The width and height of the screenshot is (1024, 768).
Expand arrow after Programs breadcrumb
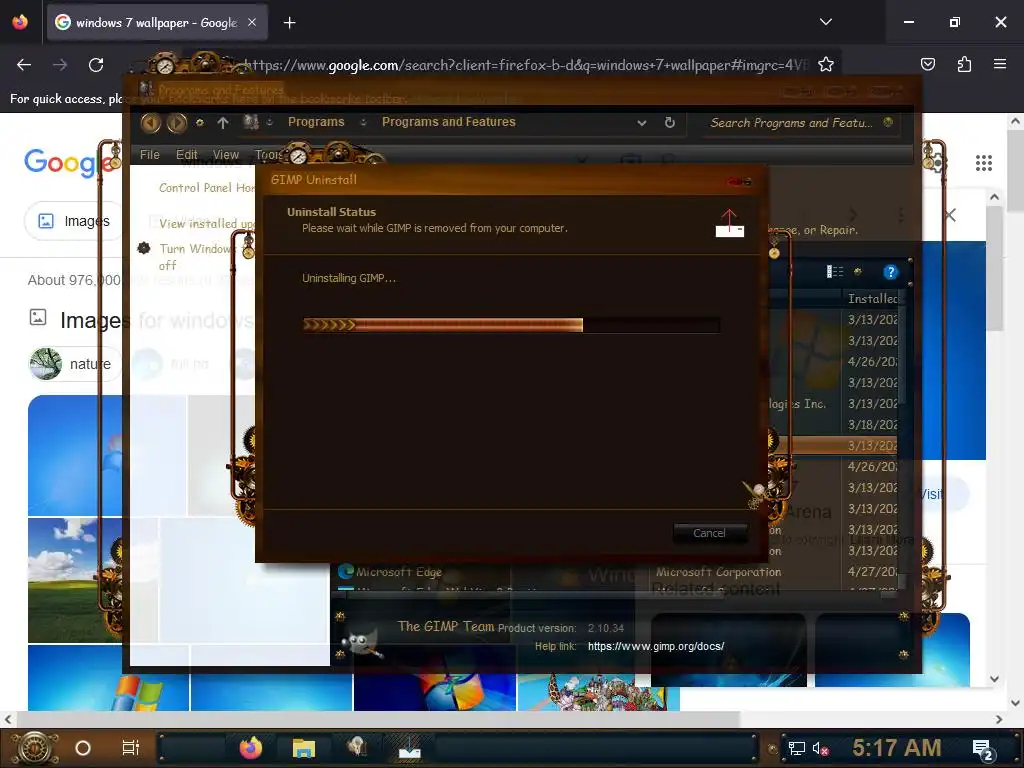coord(363,122)
